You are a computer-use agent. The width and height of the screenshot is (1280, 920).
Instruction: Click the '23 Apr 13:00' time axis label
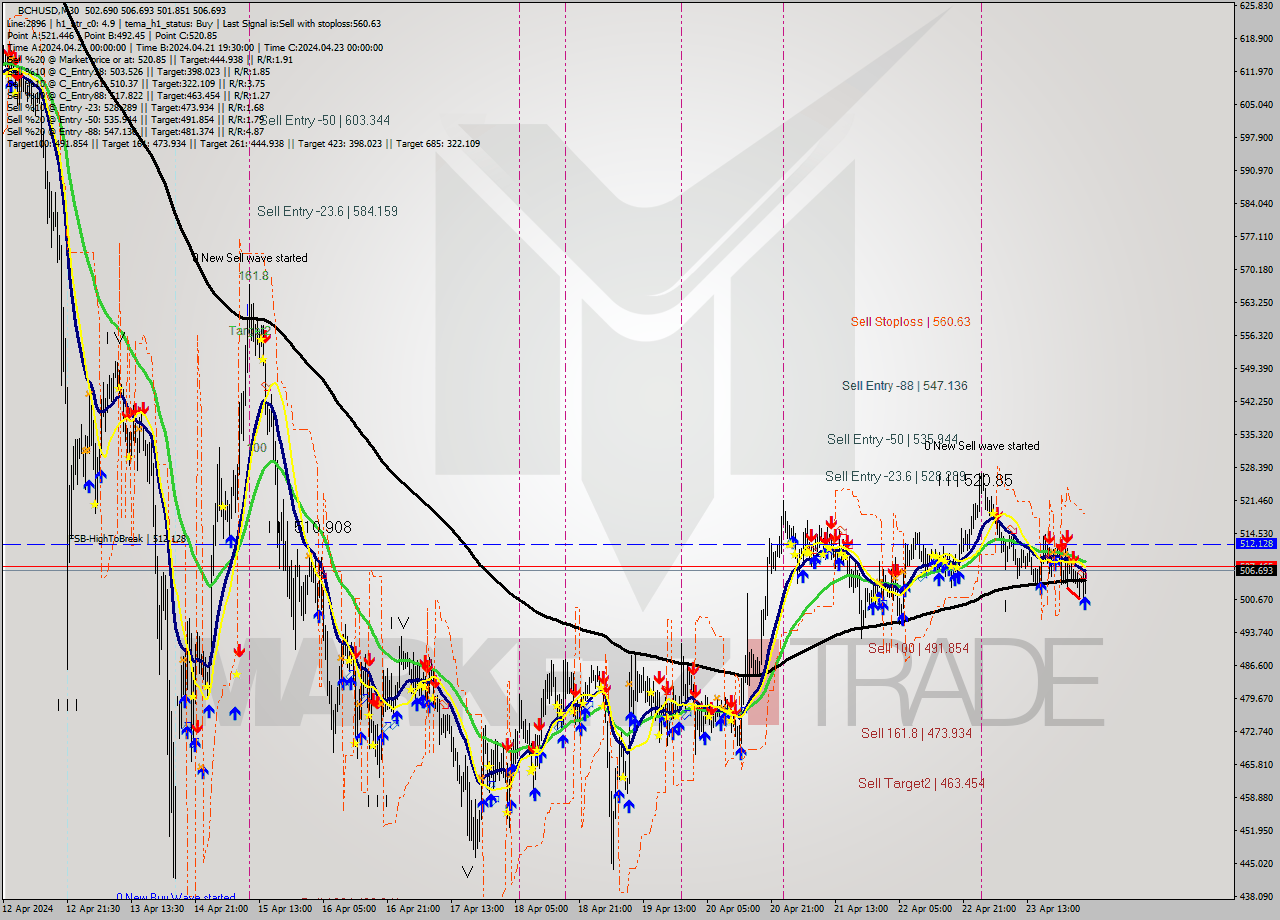(x=1053, y=909)
